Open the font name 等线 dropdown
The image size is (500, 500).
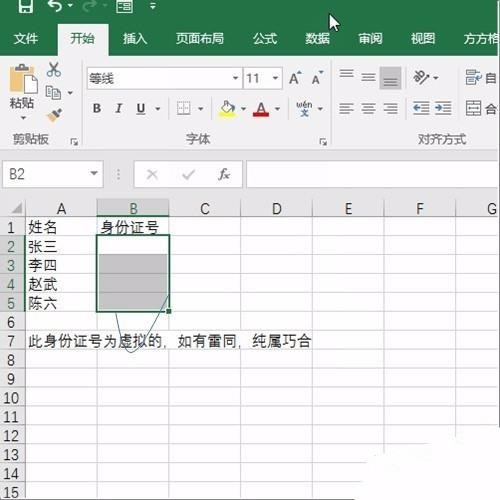coord(235,78)
